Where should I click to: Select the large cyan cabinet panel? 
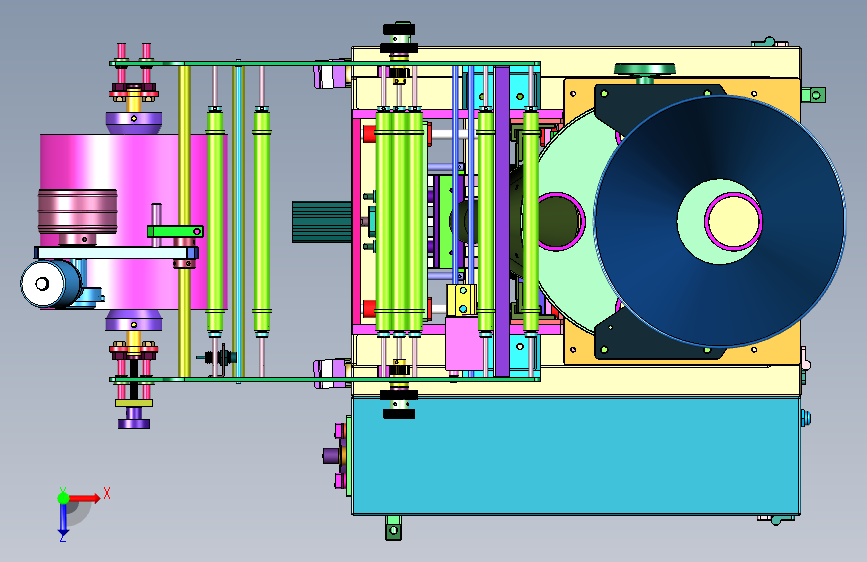coord(576,456)
